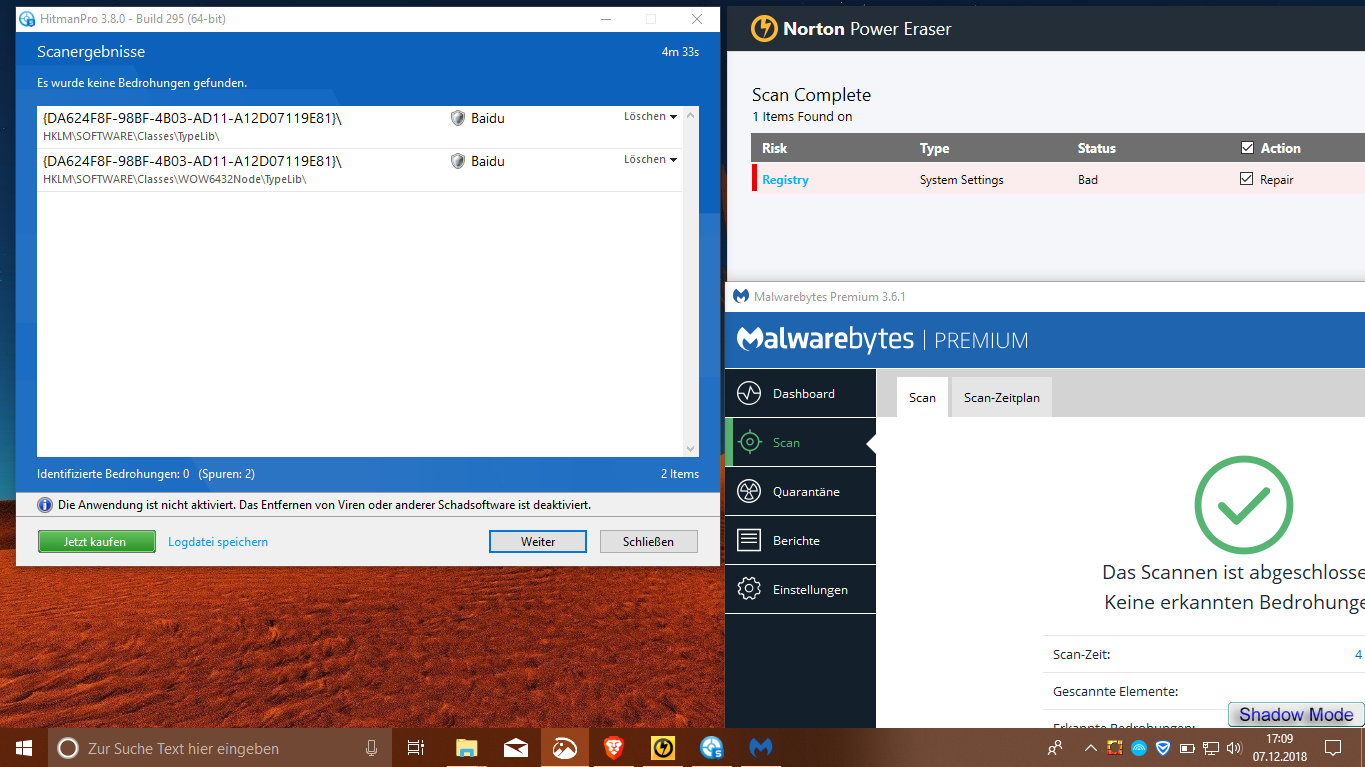Click the 'Scan-Zeit:' label in Malwarebytes
1365x767 pixels.
pos(1081,655)
